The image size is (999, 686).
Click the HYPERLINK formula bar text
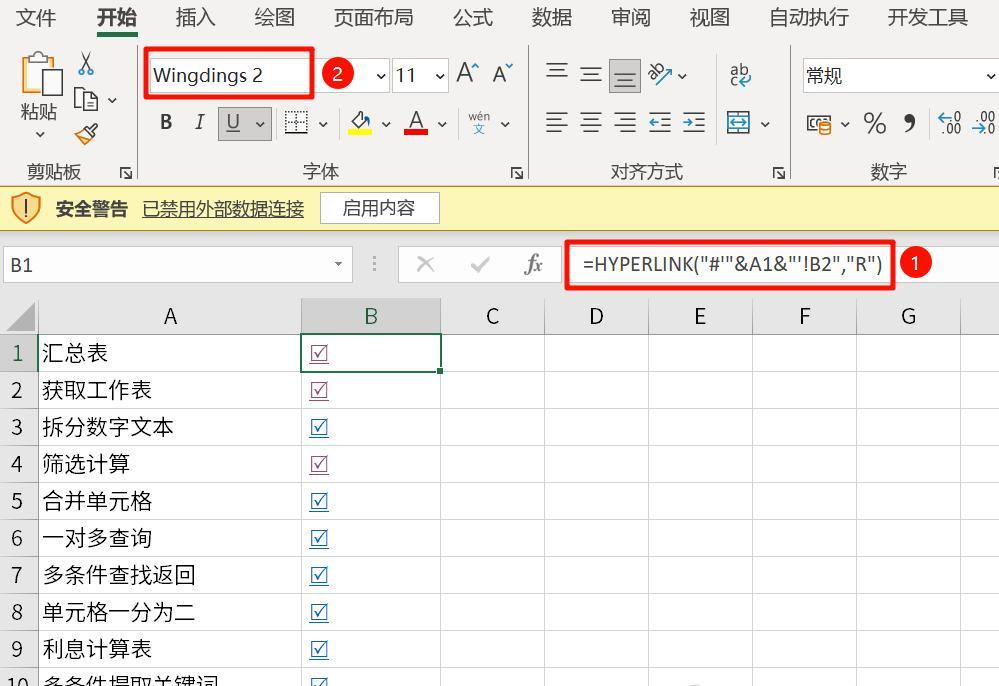[732, 264]
